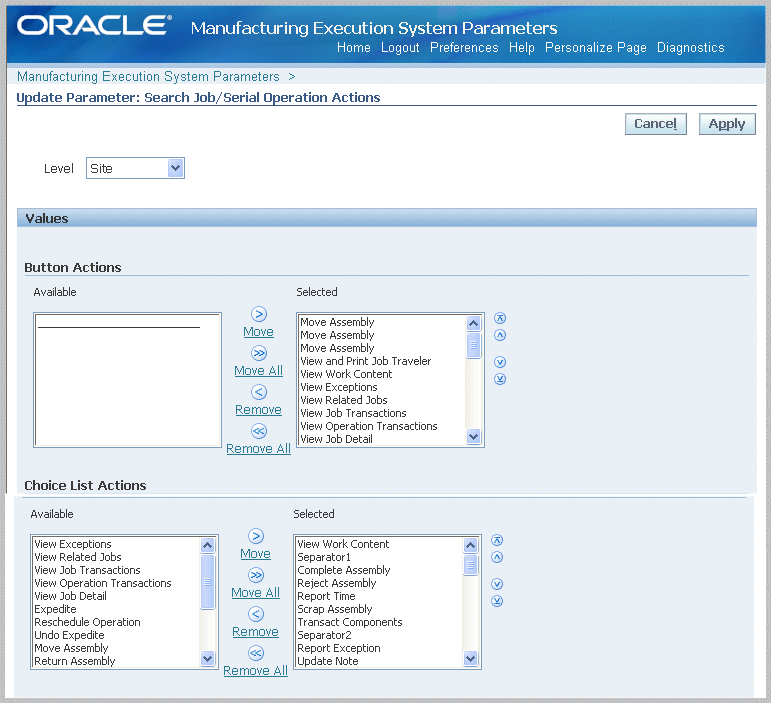Open Diagnostics in the header
The height and width of the screenshot is (703, 771).
(690, 48)
